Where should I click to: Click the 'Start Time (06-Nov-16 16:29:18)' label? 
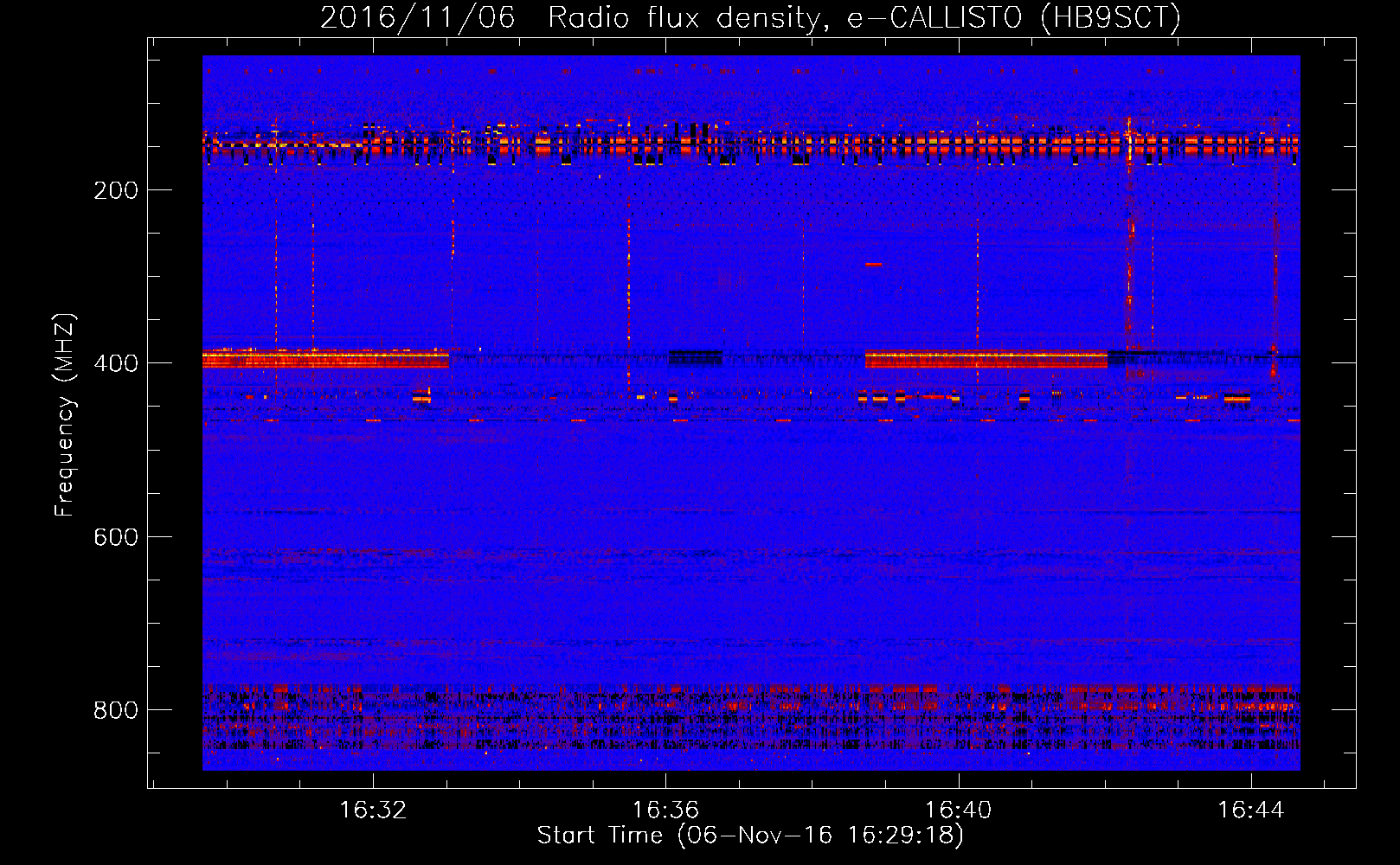pos(750,836)
